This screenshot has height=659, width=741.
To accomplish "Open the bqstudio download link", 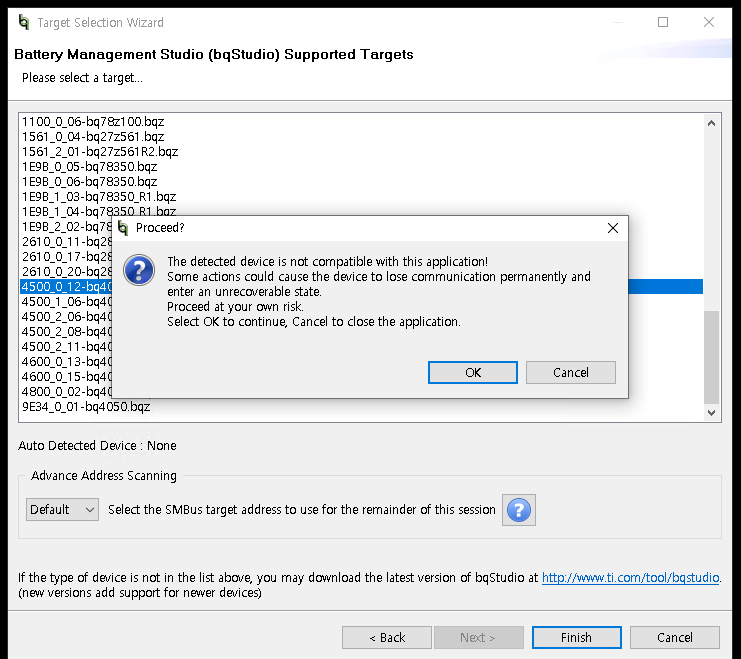I will point(630,577).
